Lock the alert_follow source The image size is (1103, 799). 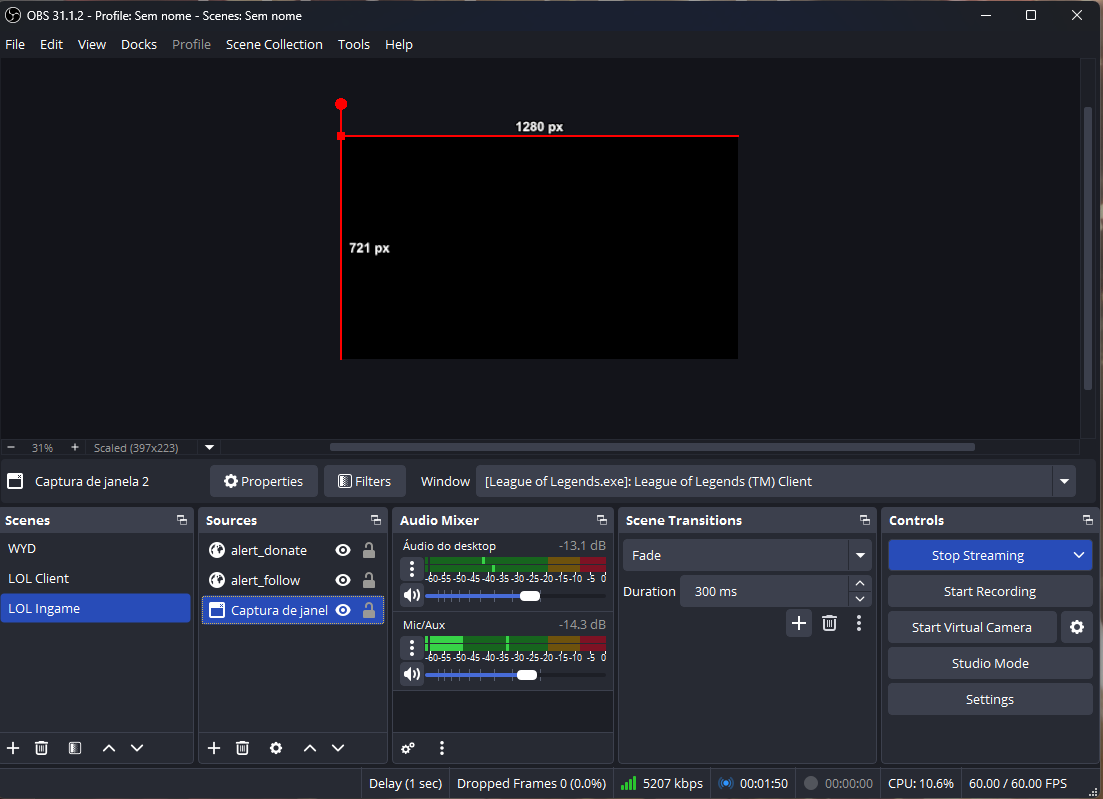[x=369, y=580]
